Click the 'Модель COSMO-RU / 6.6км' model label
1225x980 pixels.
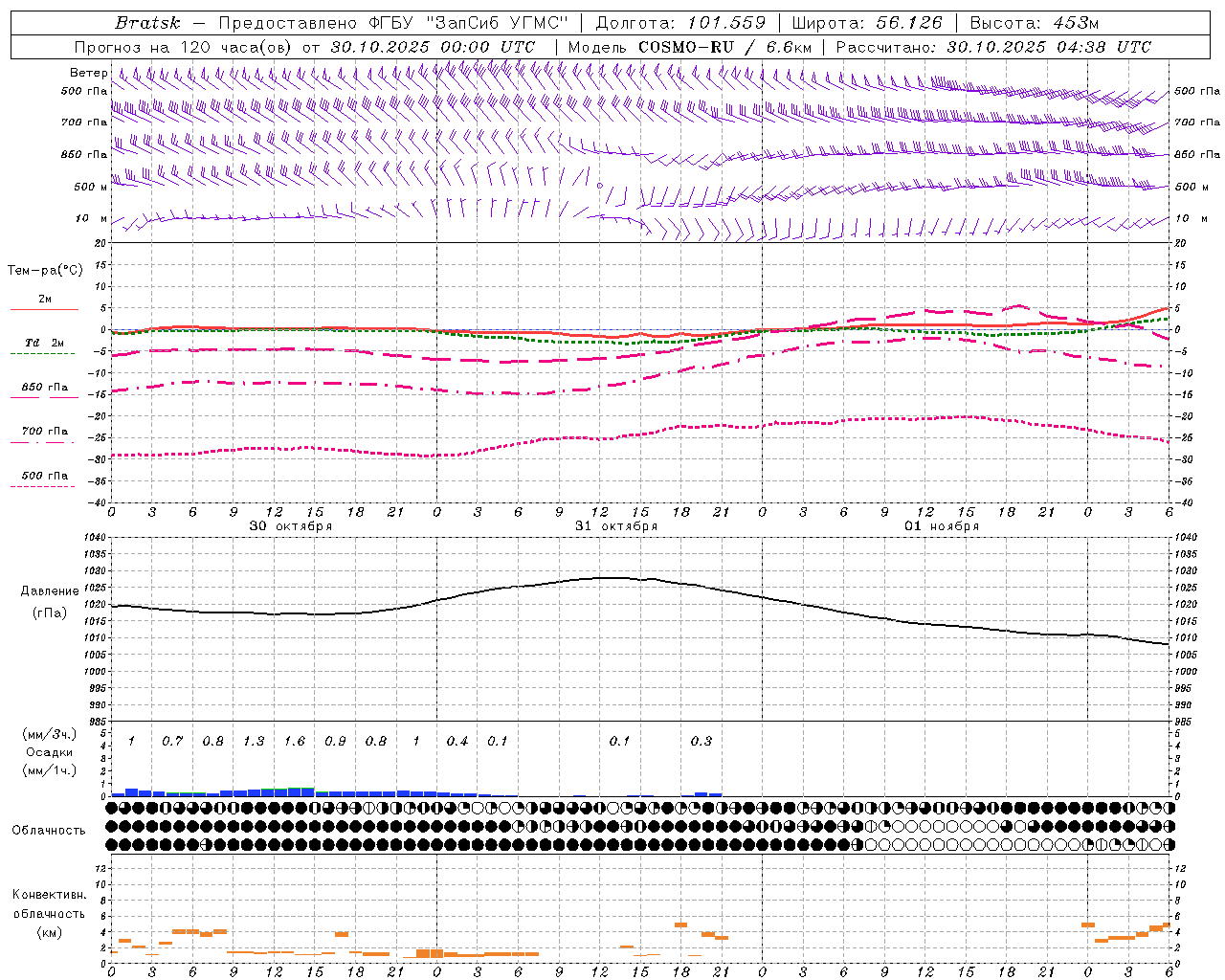pos(690,47)
